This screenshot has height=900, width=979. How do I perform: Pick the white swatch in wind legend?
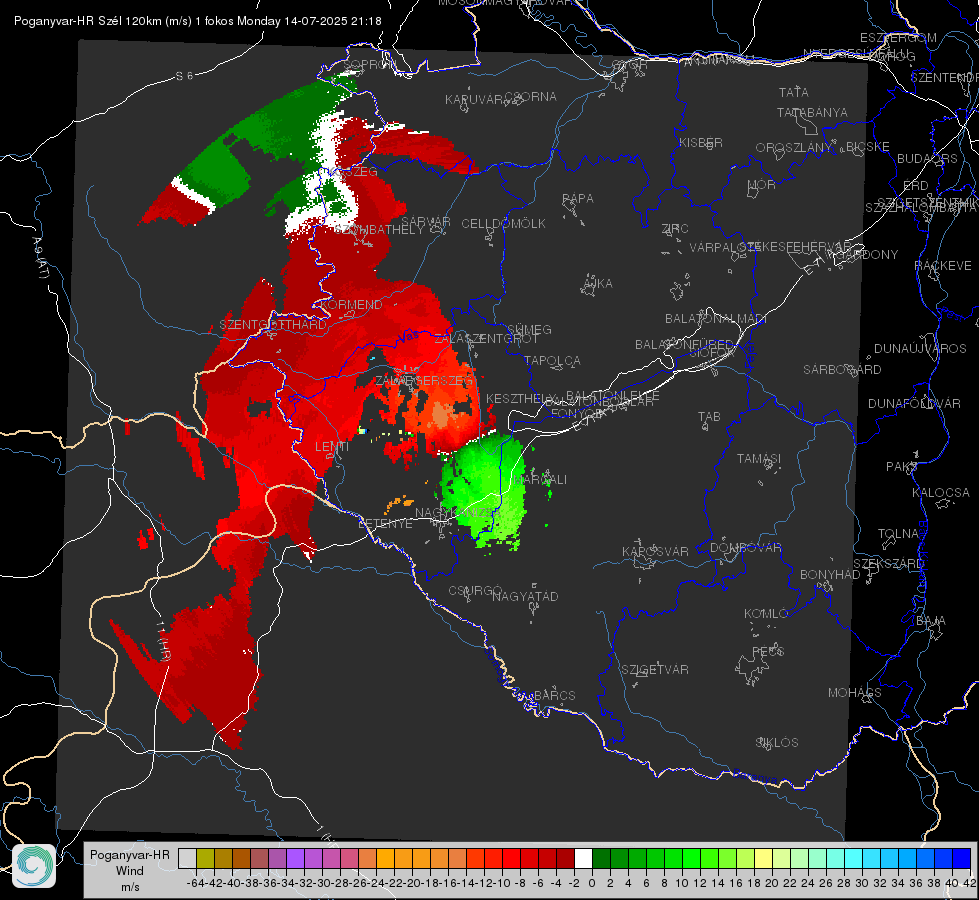pyautogui.click(x=583, y=858)
